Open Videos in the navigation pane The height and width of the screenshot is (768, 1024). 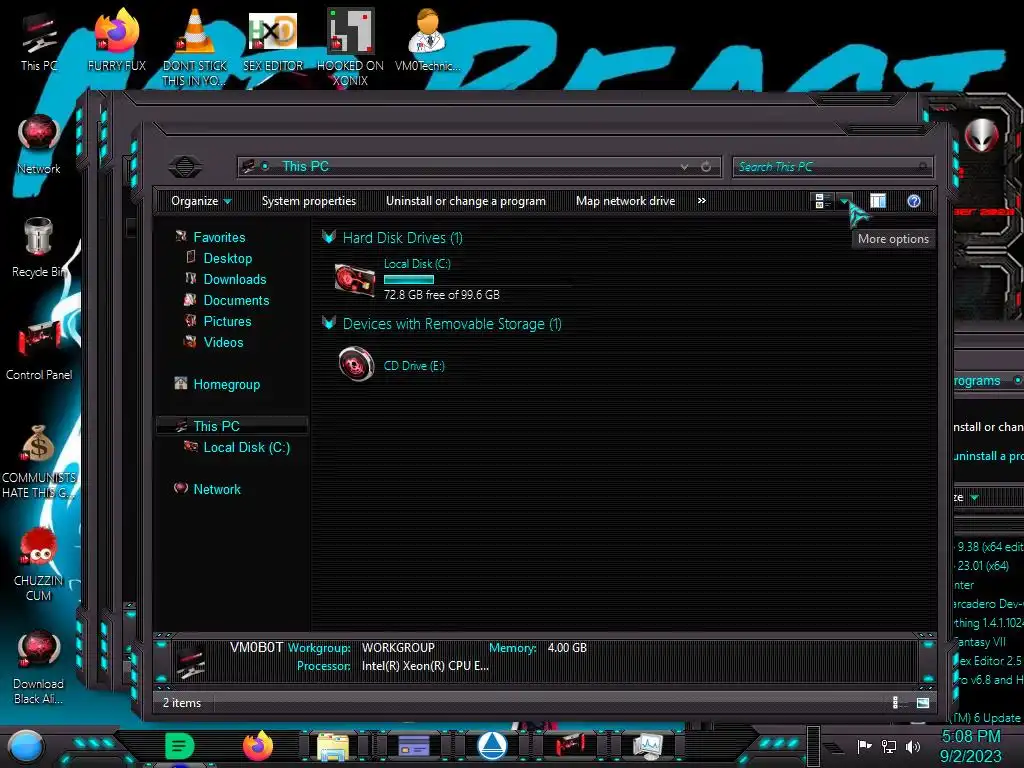click(x=223, y=342)
